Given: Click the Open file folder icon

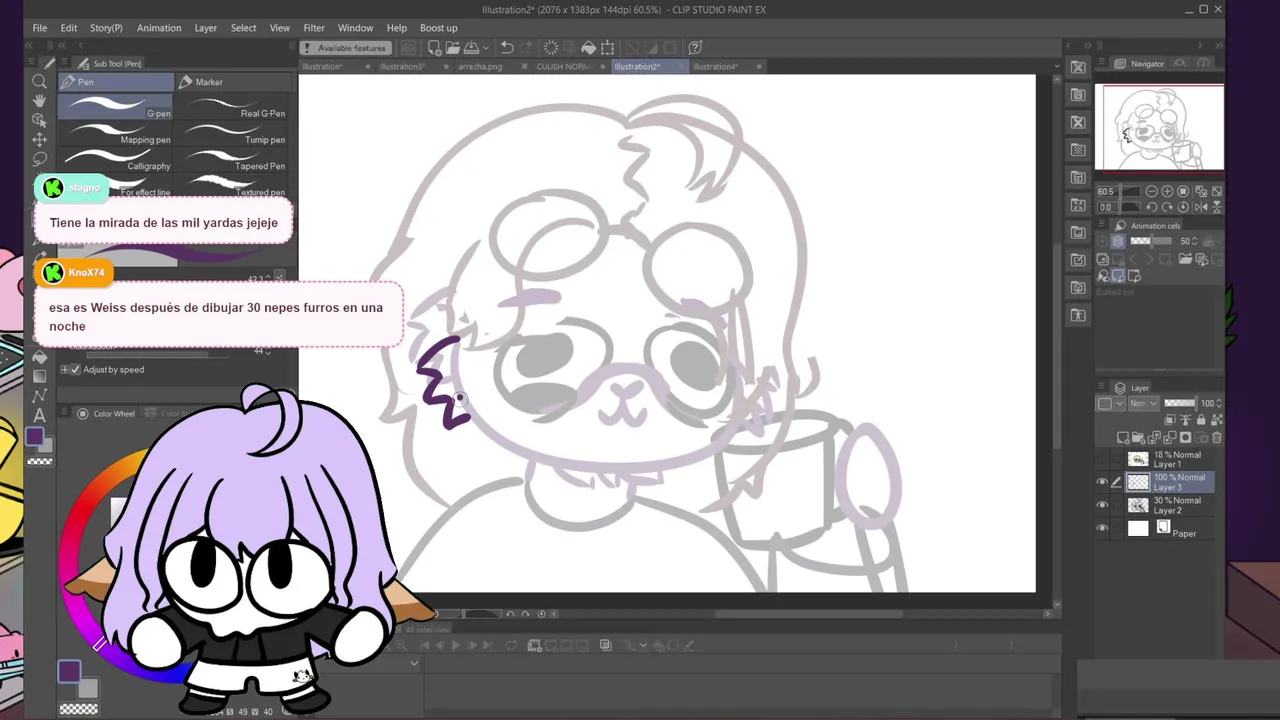Looking at the screenshot, I should (x=453, y=48).
